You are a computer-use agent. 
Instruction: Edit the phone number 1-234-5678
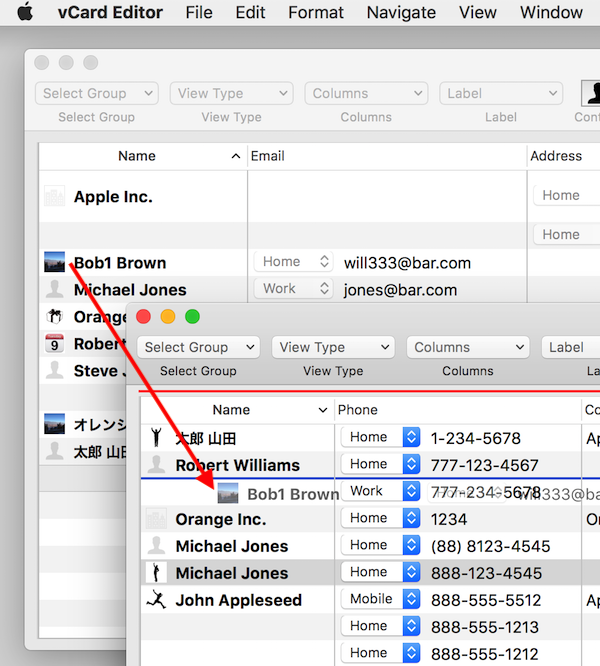(x=476, y=438)
